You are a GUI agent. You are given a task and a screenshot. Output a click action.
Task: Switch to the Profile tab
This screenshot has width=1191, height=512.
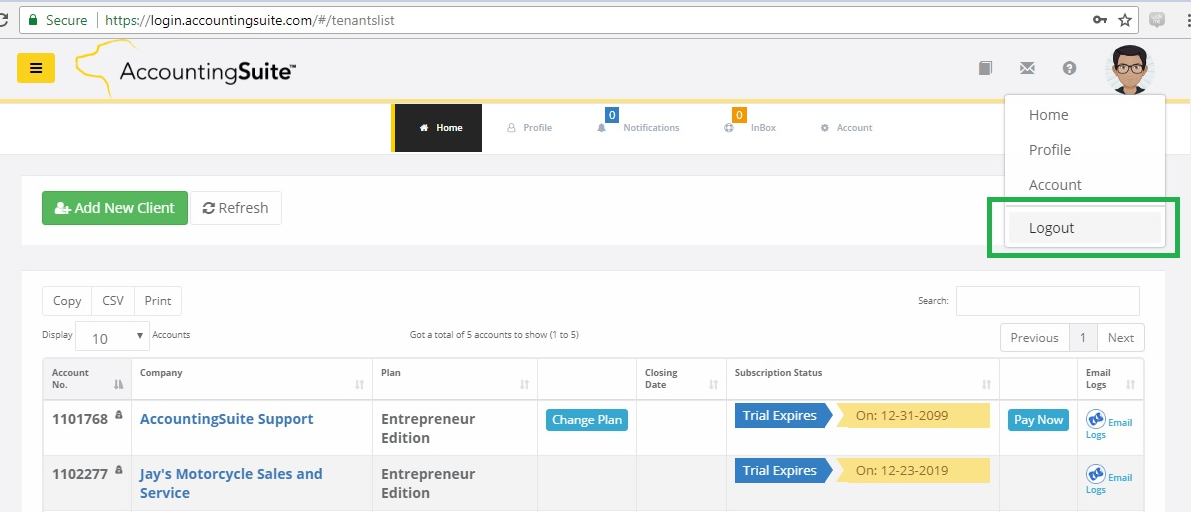[x=529, y=128]
